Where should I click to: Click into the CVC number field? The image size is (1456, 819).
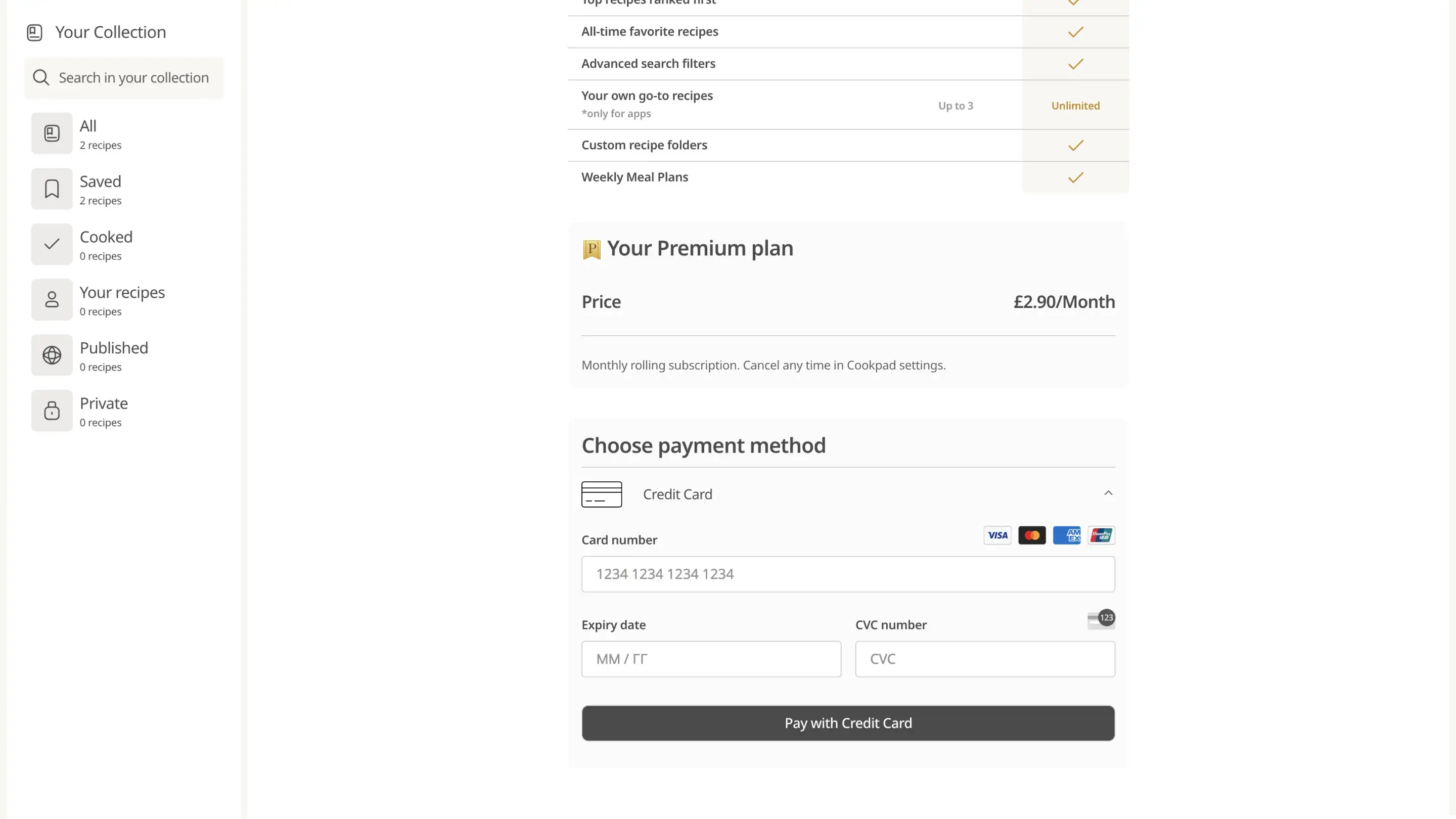[x=985, y=659]
